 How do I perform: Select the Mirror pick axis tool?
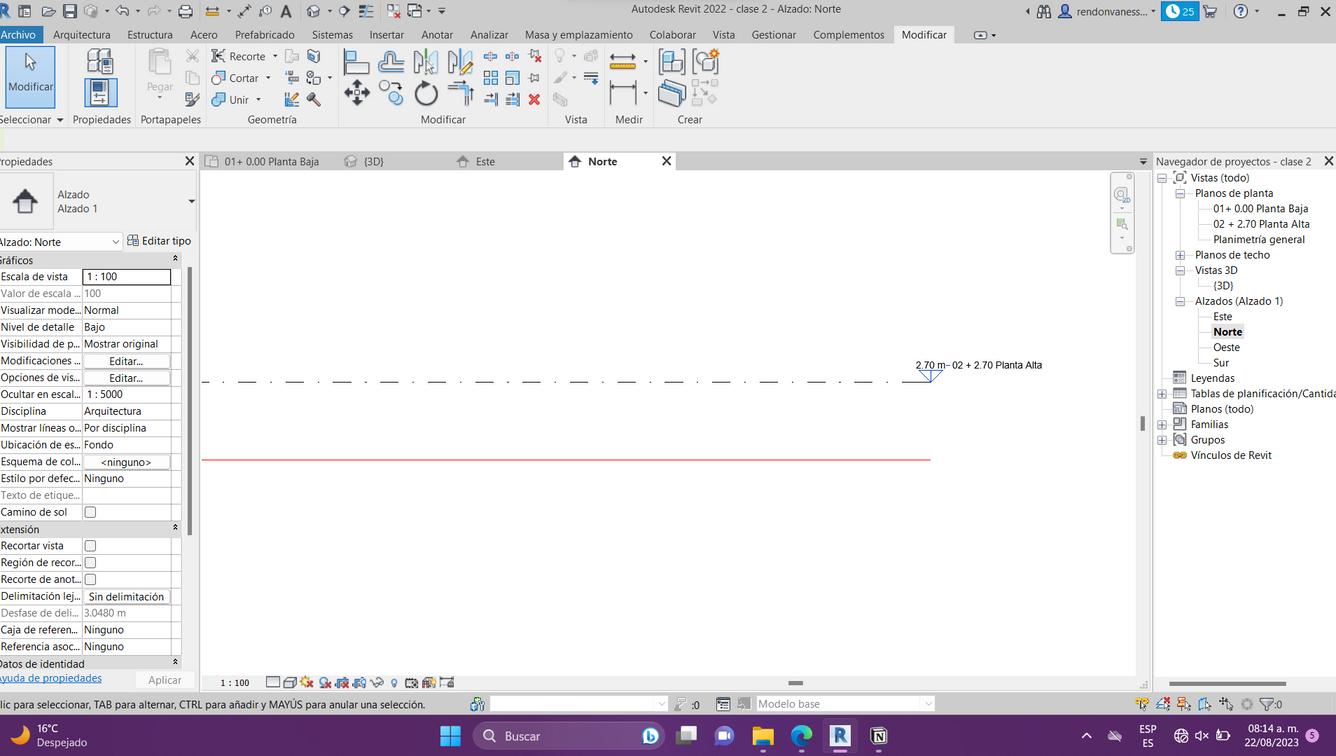425,63
